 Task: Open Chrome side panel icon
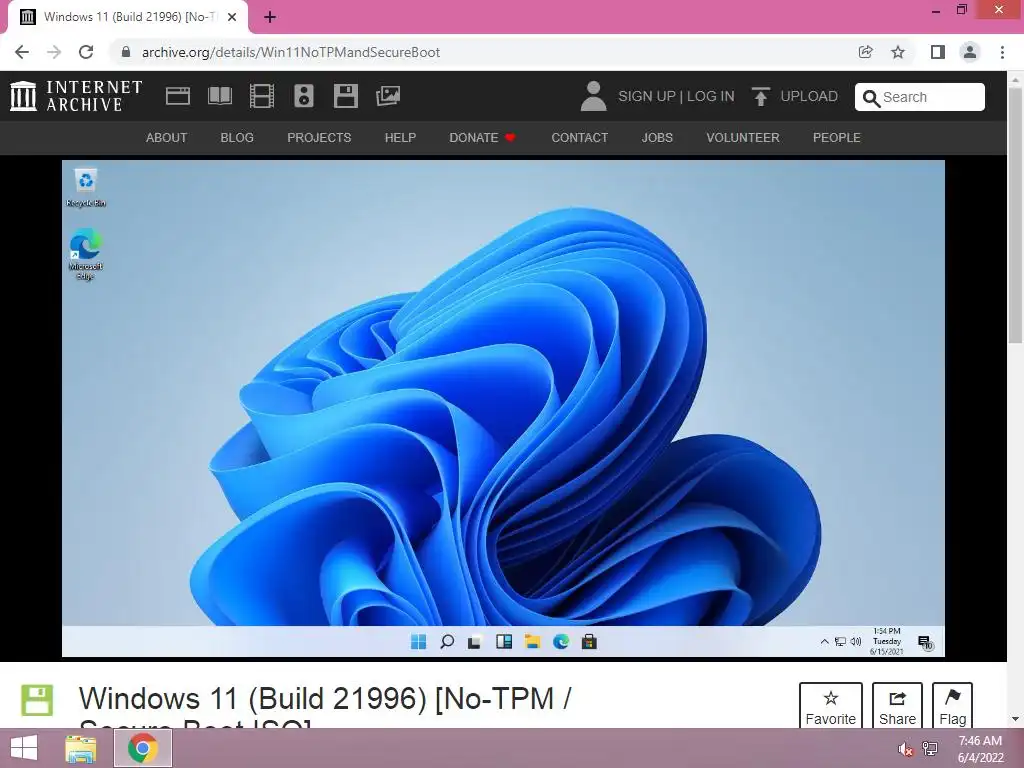pos(938,52)
